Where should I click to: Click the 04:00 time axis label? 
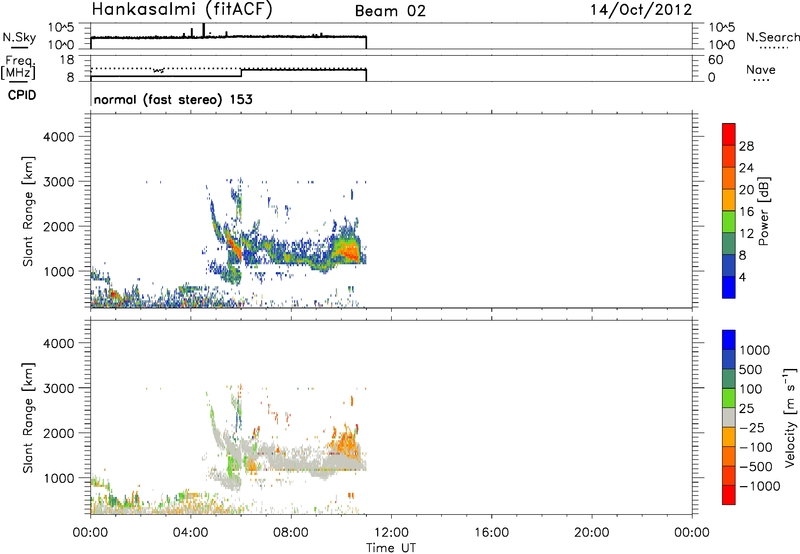191,533
